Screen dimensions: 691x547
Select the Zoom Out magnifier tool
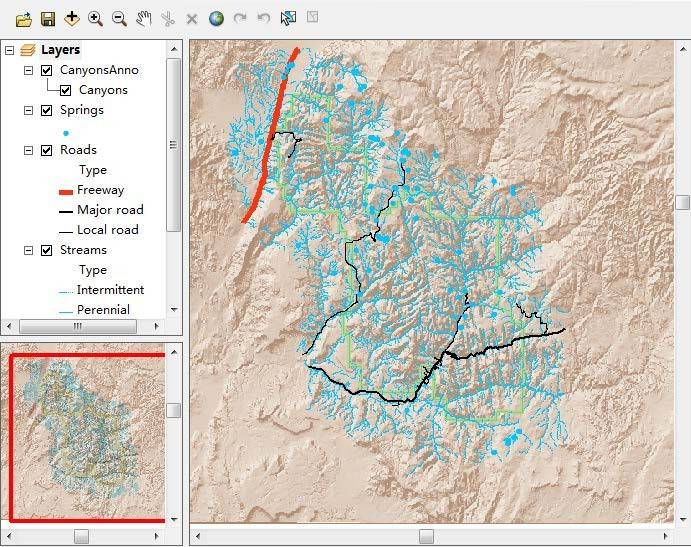point(119,19)
